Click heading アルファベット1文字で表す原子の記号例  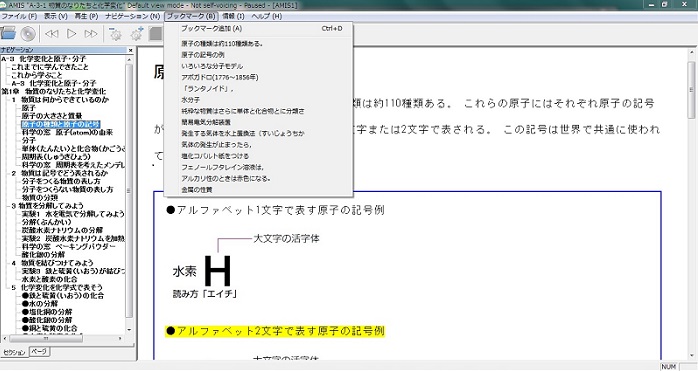coord(275,210)
